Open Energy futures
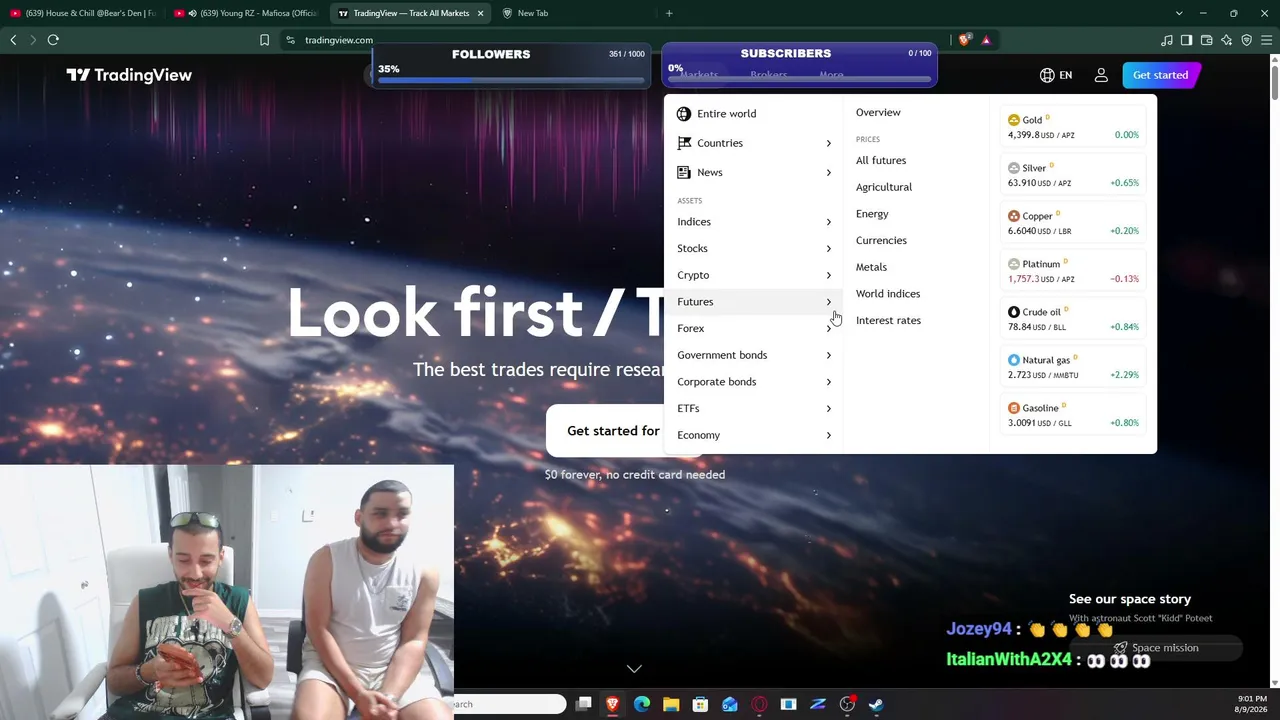 point(872,214)
